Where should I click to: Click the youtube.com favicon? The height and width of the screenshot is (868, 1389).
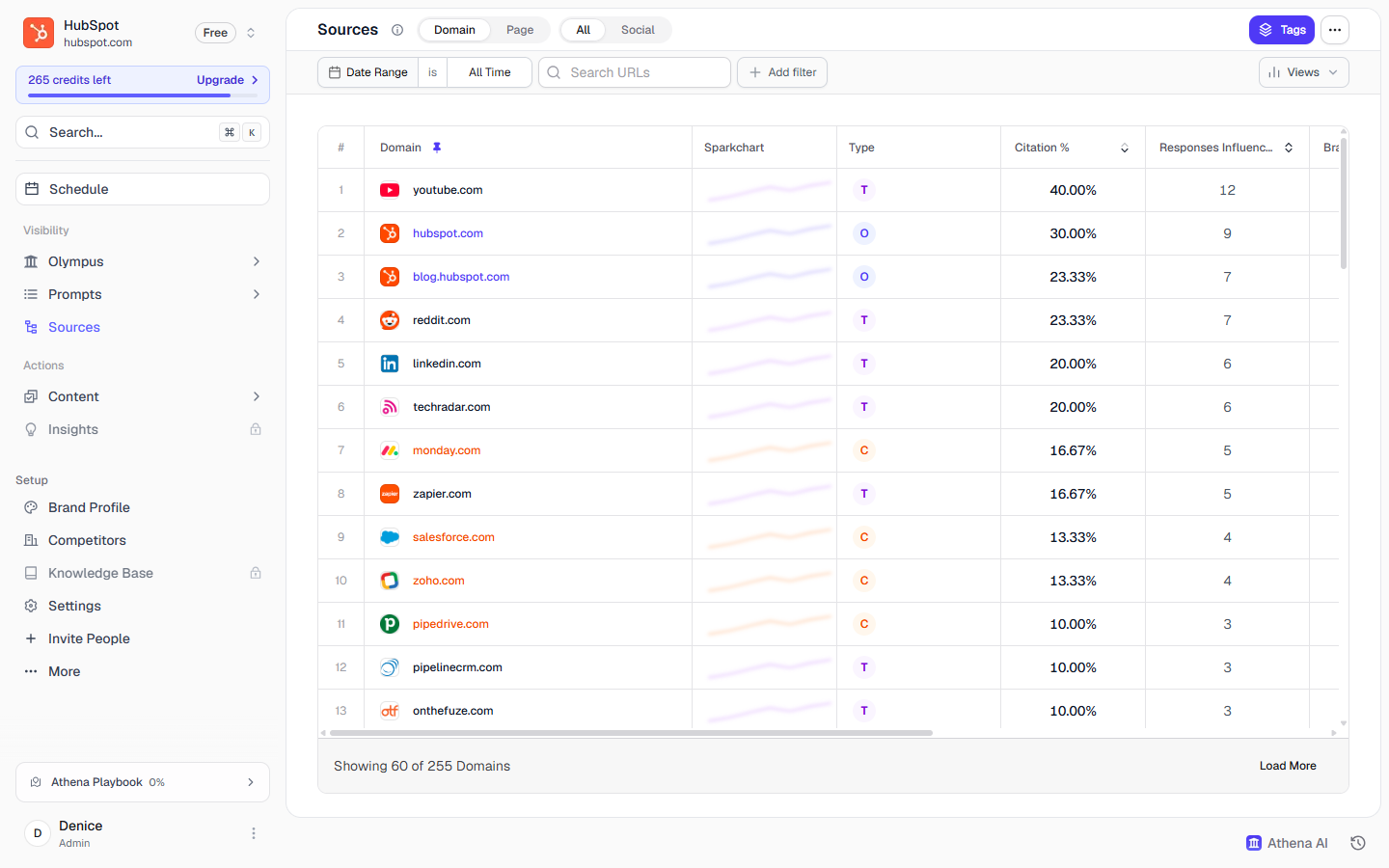390,190
